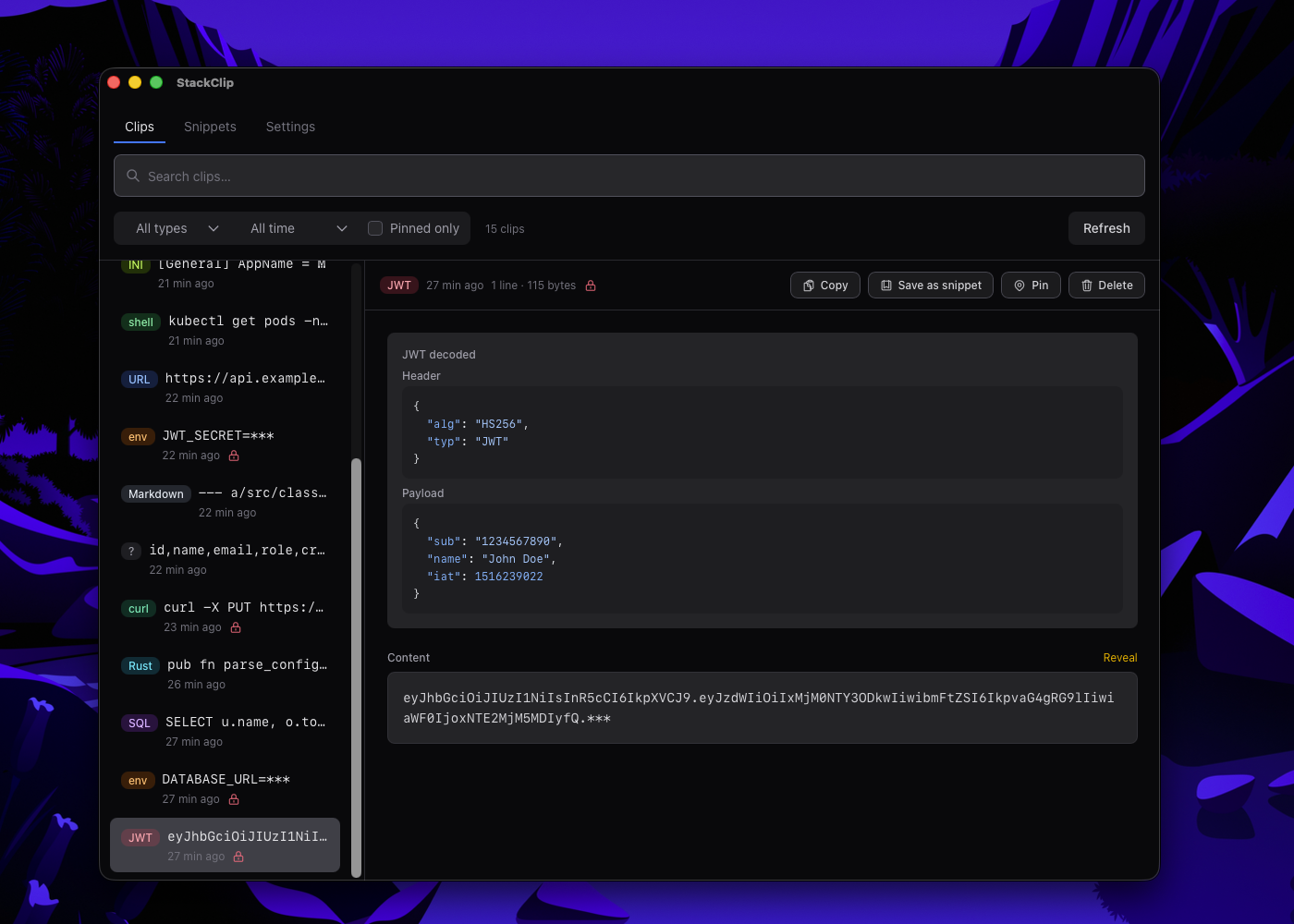The width and height of the screenshot is (1294, 924).
Task: Click the curl badge on the PUT request clip
Action: pyautogui.click(x=137, y=608)
